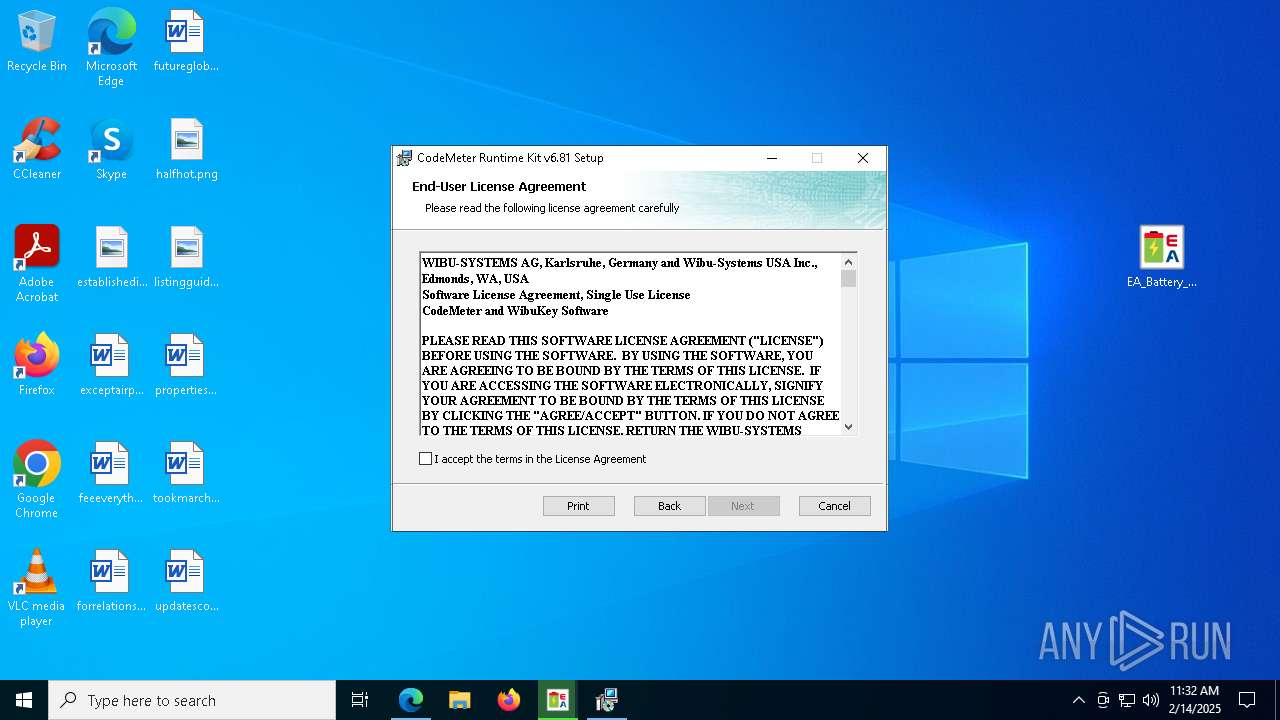Click the license text scrollbar thumb
The width and height of the screenshot is (1280, 720).
pyautogui.click(x=849, y=278)
